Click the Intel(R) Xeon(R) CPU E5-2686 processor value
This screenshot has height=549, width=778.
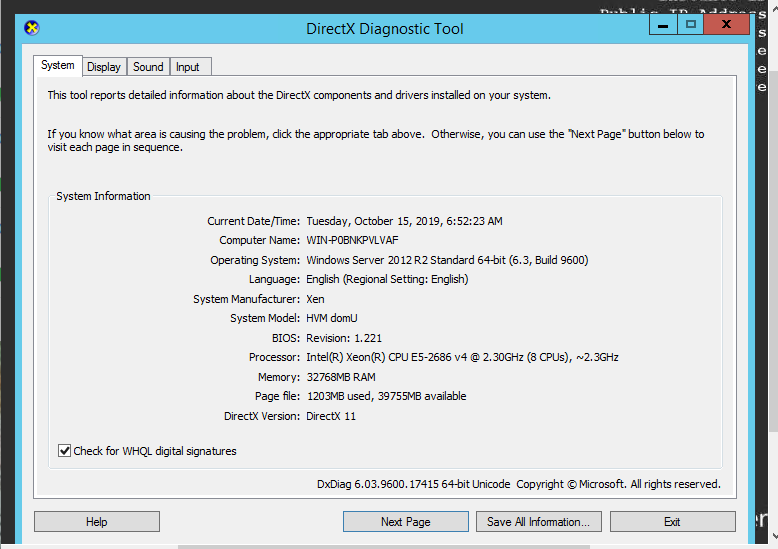462,357
